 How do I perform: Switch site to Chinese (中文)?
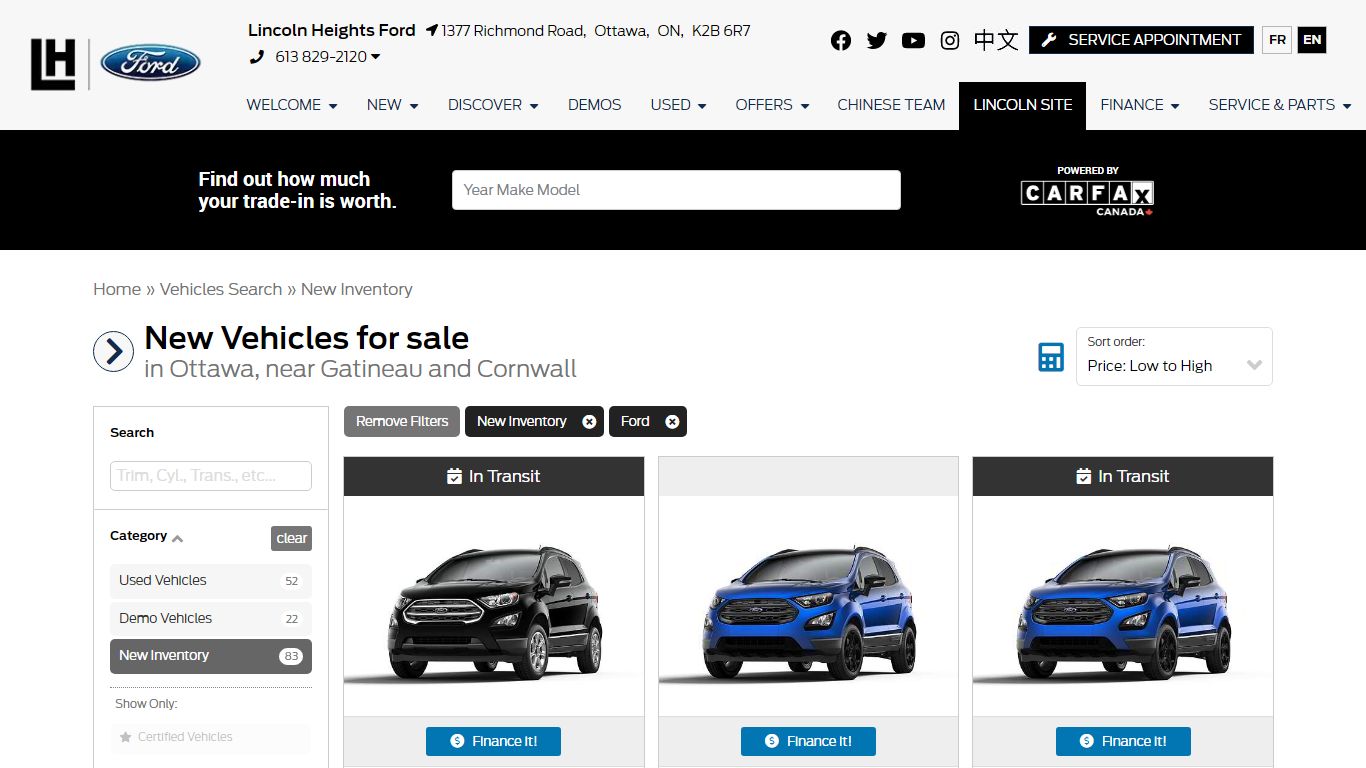[996, 40]
